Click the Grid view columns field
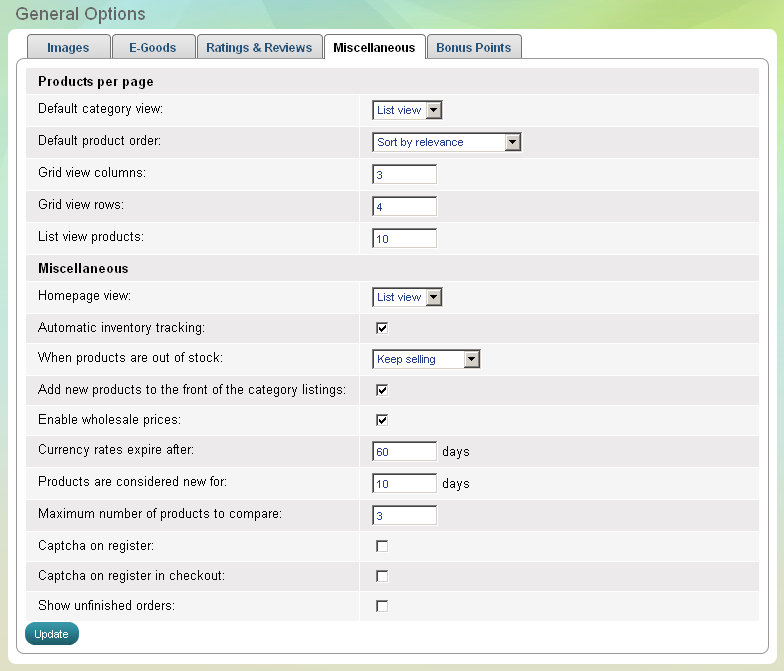Viewport: 784px width, 671px height. 405,175
